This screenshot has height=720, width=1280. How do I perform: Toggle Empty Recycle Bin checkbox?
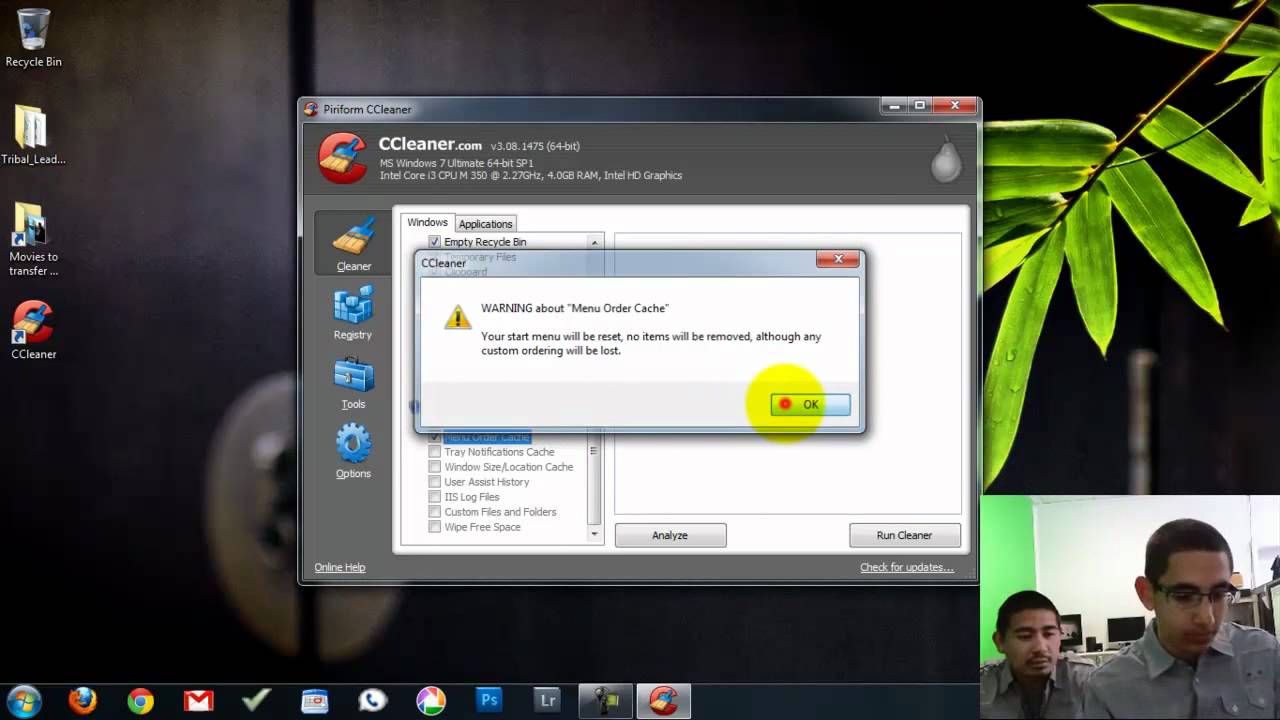click(x=434, y=242)
